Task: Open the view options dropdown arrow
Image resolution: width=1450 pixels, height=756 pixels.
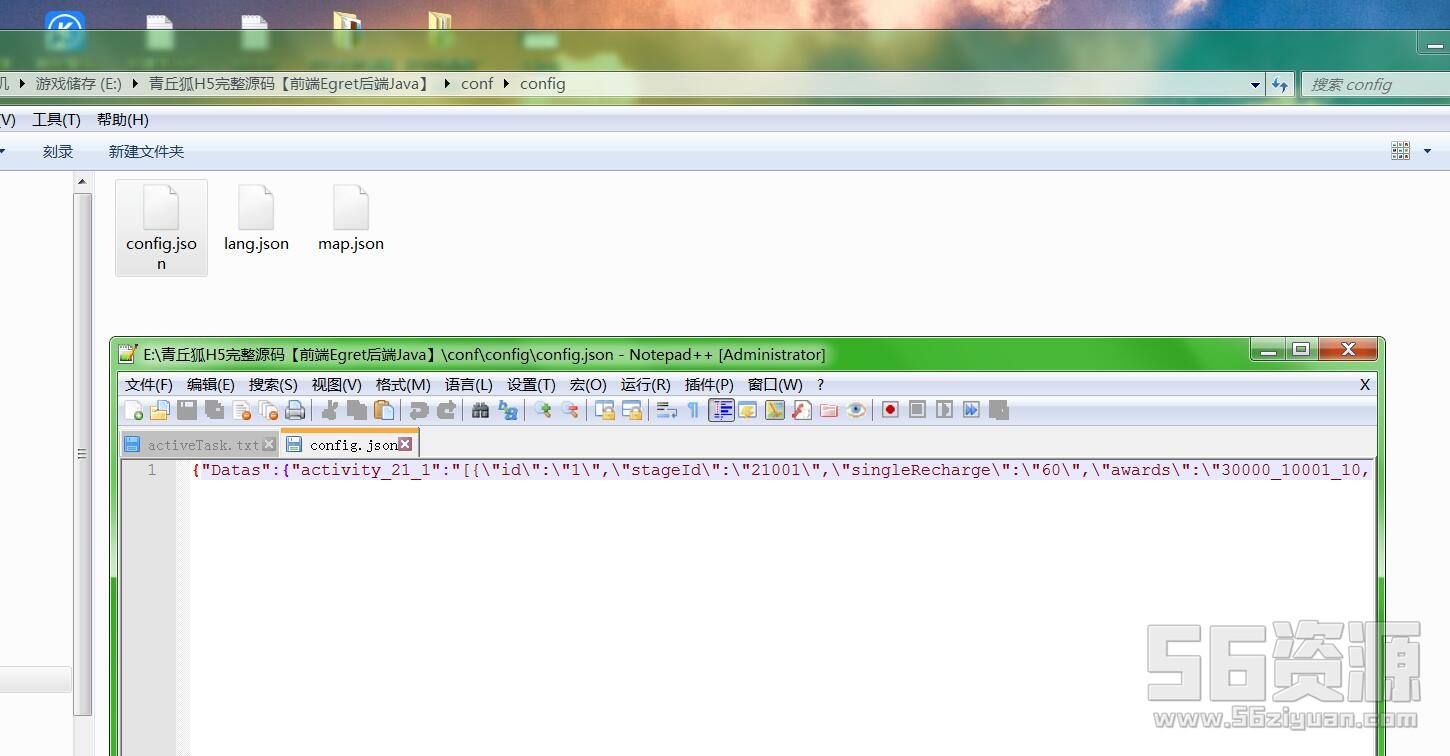Action: pyautogui.click(x=1427, y=151)
